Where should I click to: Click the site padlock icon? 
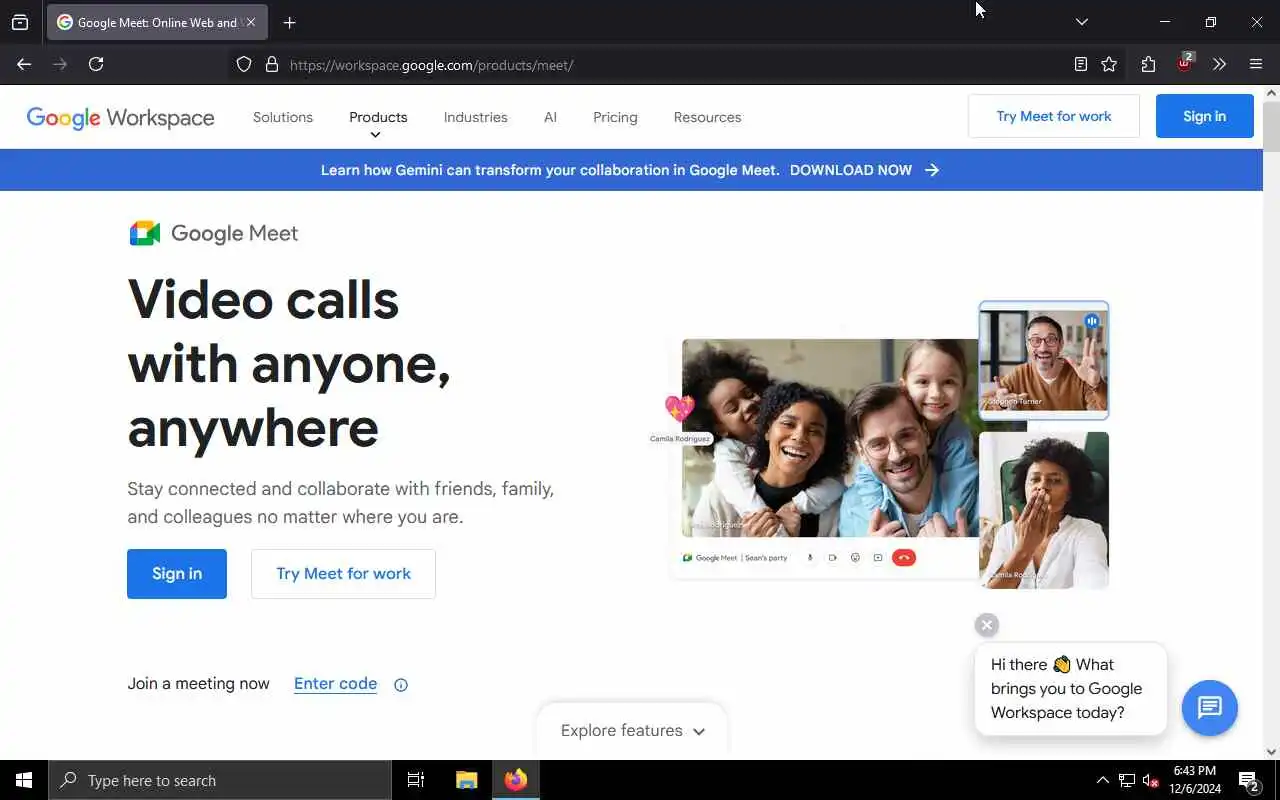271,65
